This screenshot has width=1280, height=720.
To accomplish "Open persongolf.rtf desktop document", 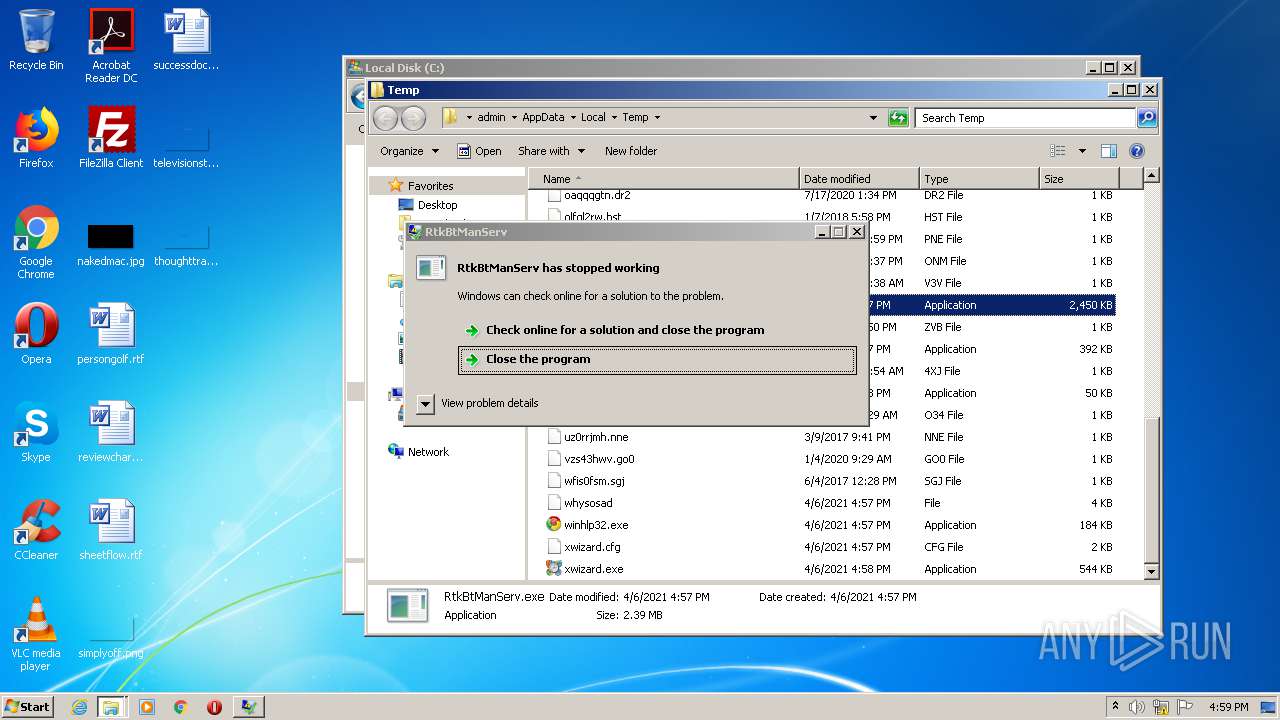I will [111, 333].
